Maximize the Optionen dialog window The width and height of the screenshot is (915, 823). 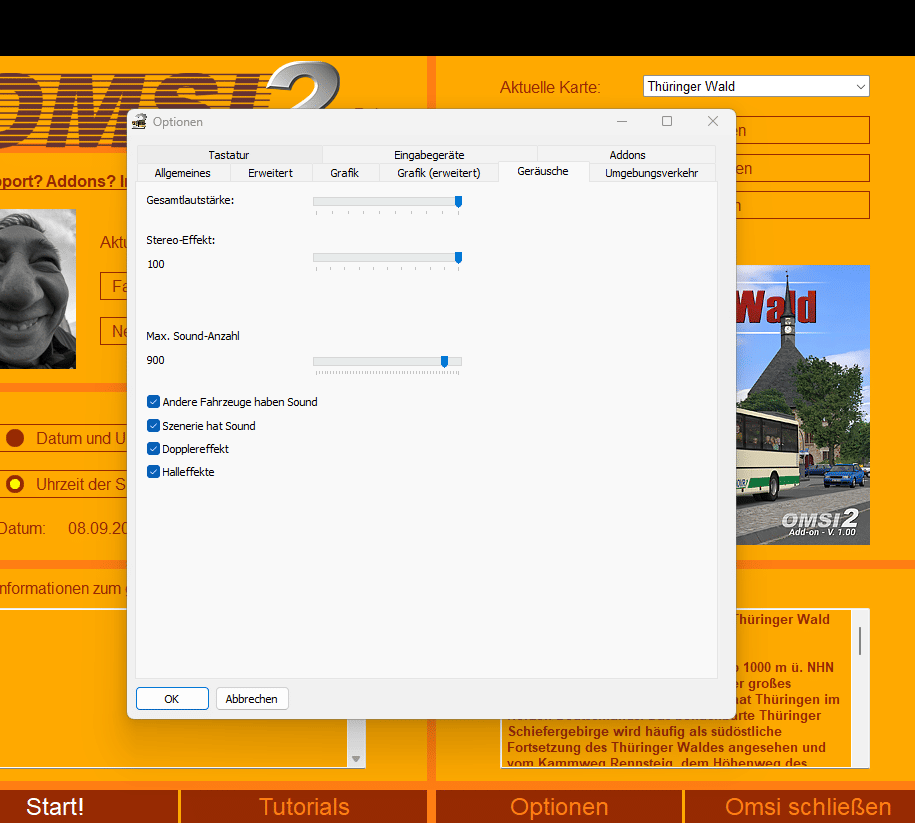[x=667, y=121]
